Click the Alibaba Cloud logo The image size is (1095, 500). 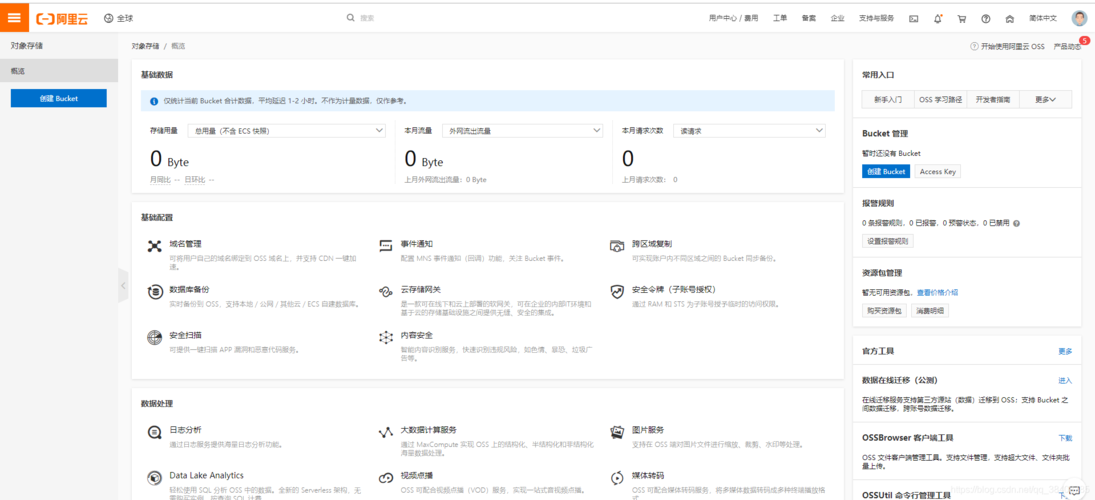pos(62,19)
